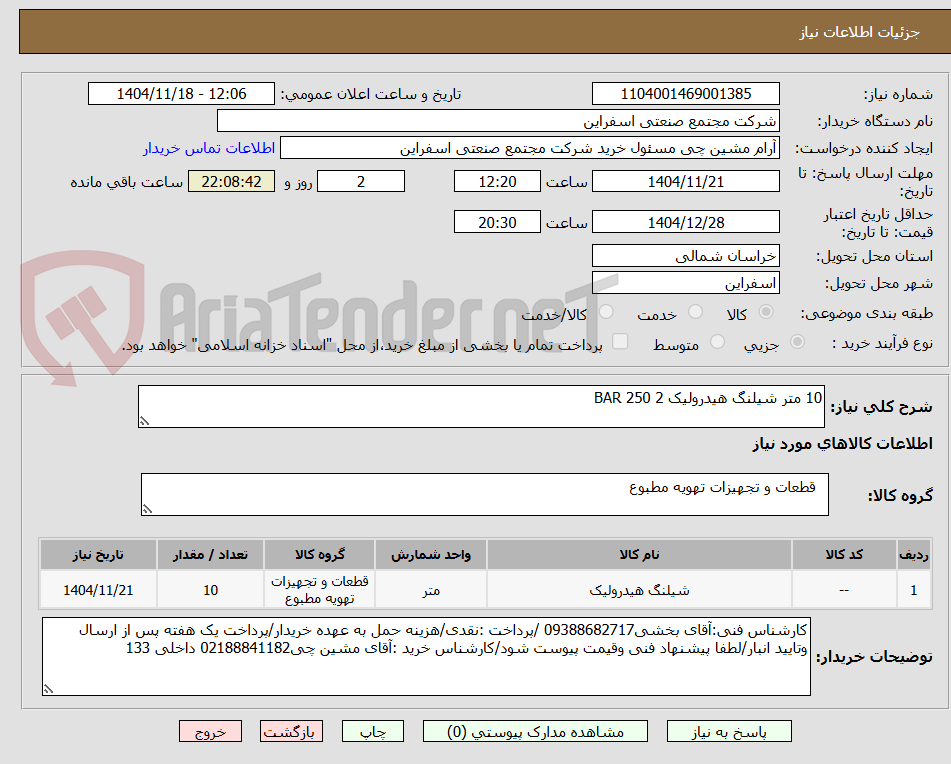Image resolution: width=951 pixels, height=764 pixels.
Task: Click the validity time 20:30 field
Action: pos(497,223)
